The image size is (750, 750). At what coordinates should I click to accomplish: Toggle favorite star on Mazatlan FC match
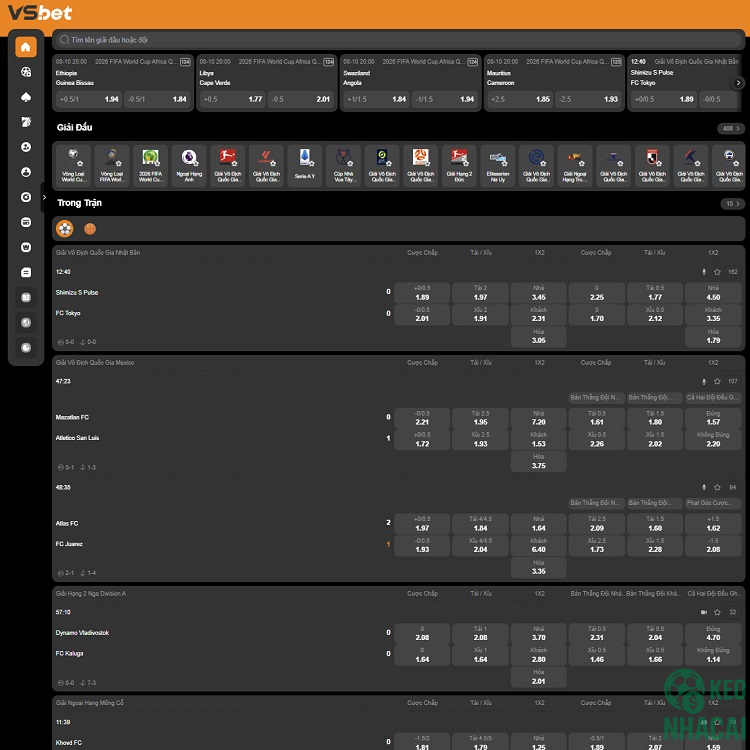717,382
